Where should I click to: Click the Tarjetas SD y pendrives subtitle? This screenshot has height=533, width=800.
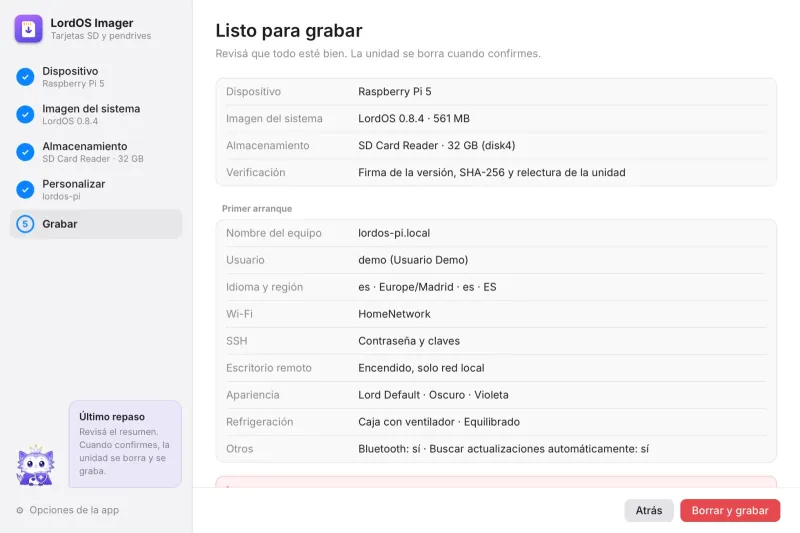101,36
